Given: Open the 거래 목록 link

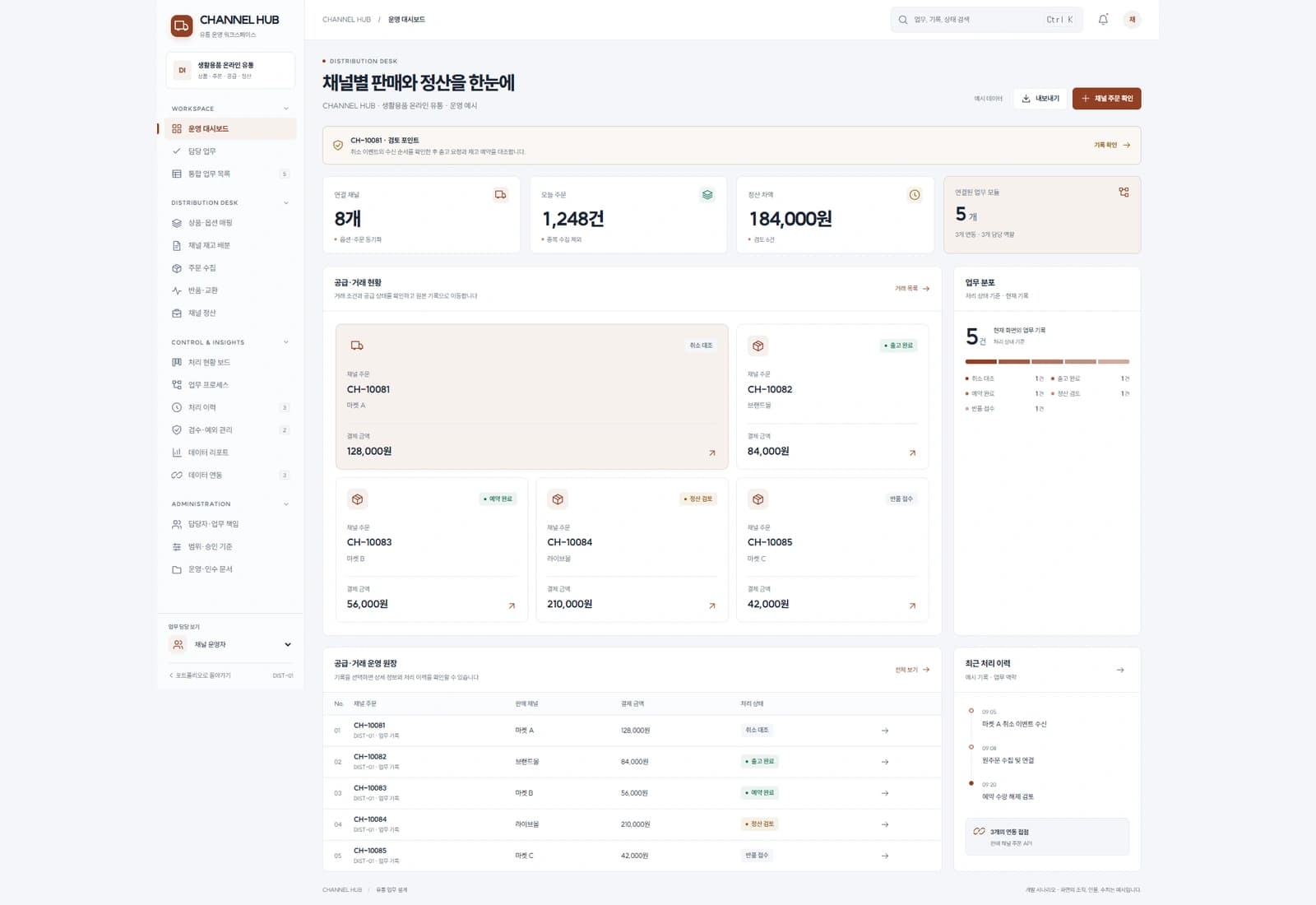Looking at the screenshot, I should pos(912,289).
